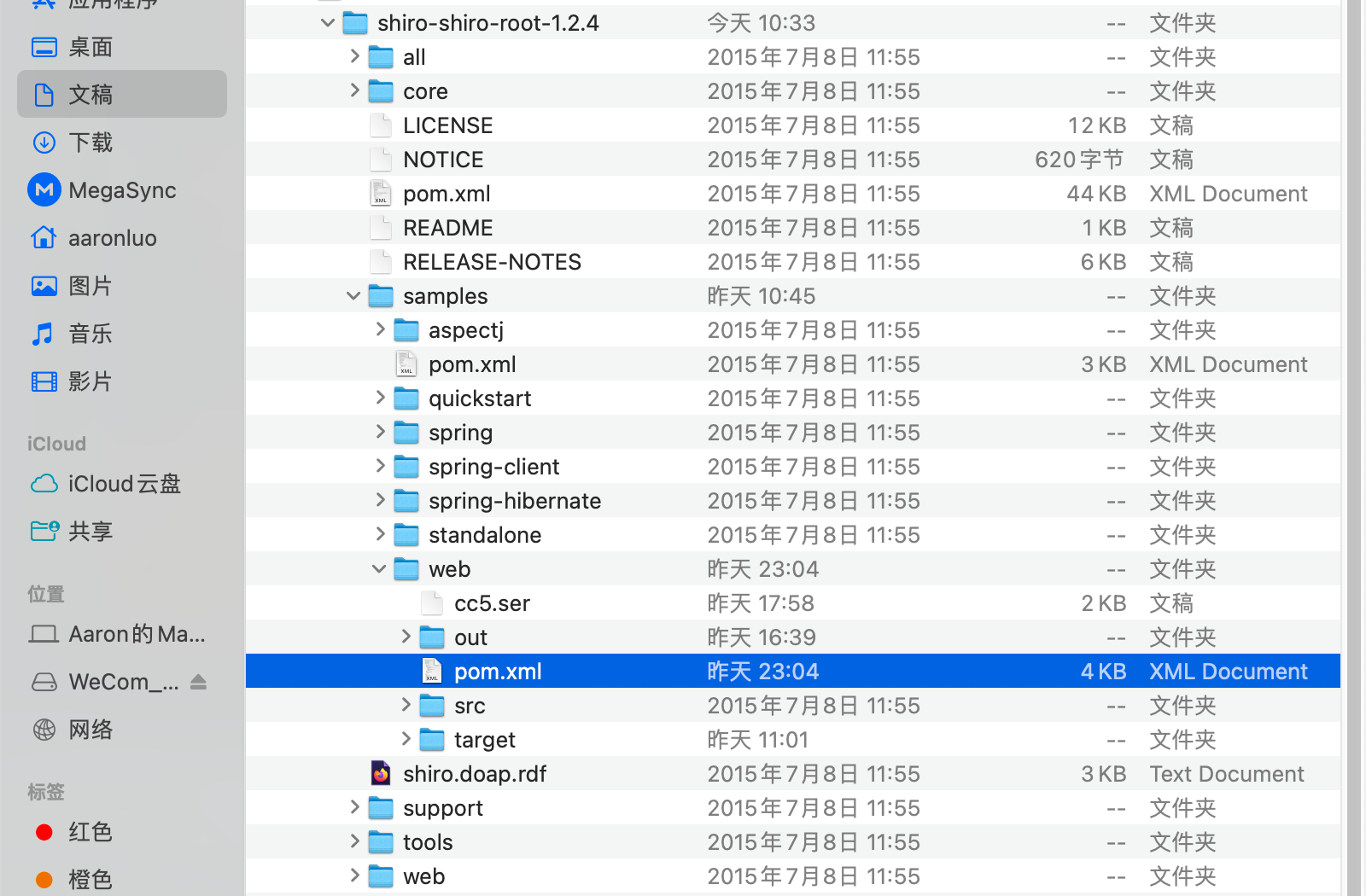
Task: Expand the web folder below tools
Action: pos(354,876)
